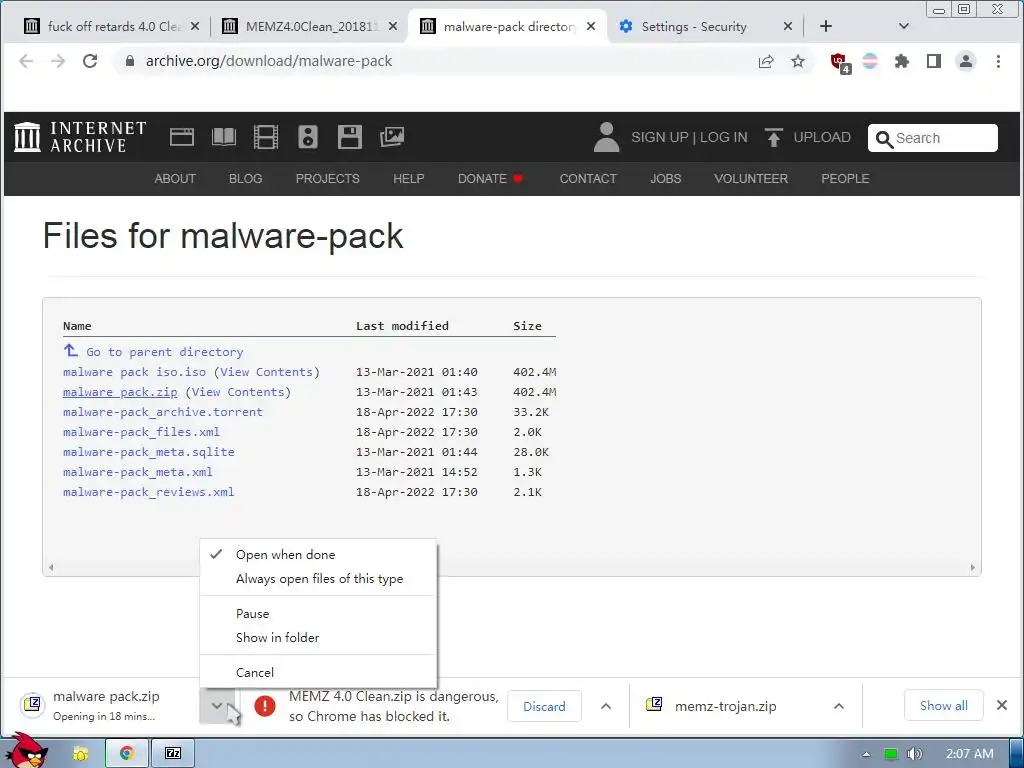Click the malware pack.zip download menu arrow
The width and height of the screenshot is (1024, 768).
(217, 706)
